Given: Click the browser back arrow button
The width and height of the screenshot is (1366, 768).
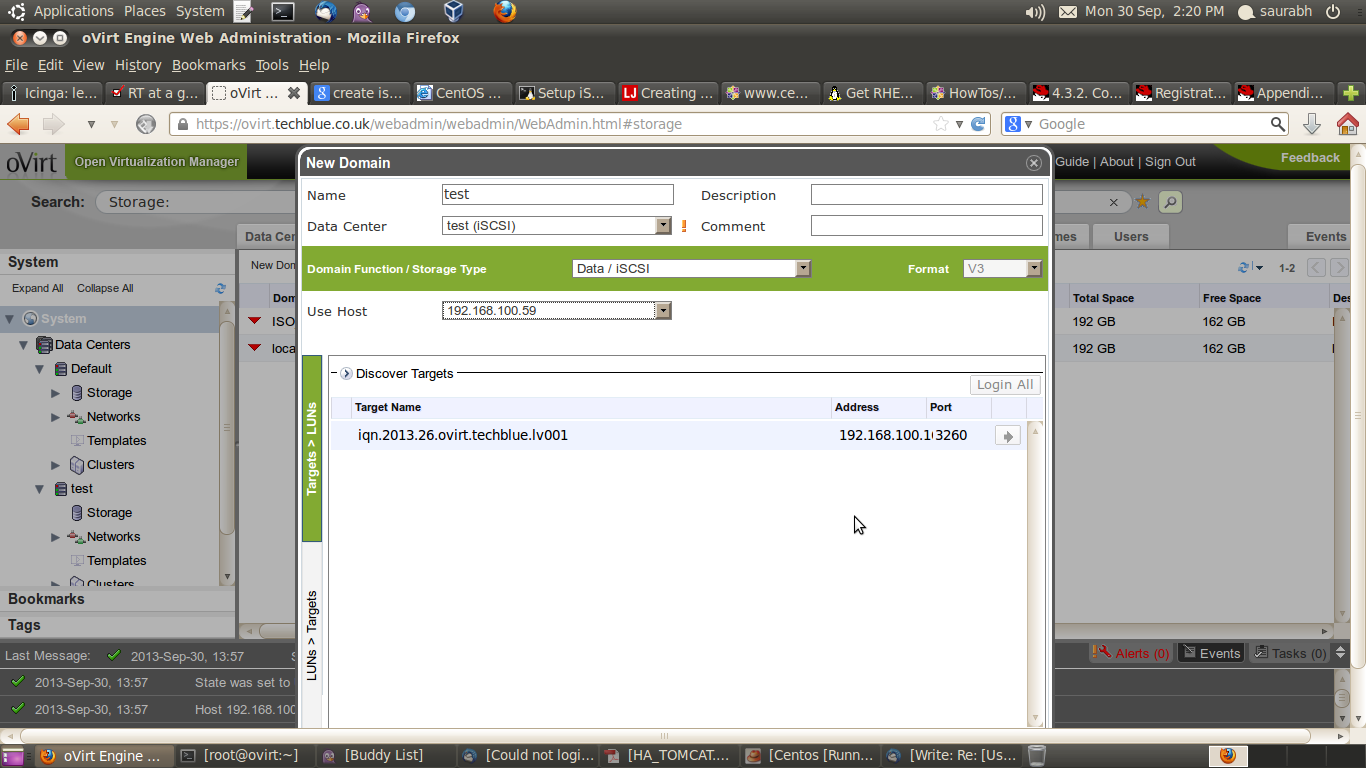Looking at the screenshot, I should (19, 124).
